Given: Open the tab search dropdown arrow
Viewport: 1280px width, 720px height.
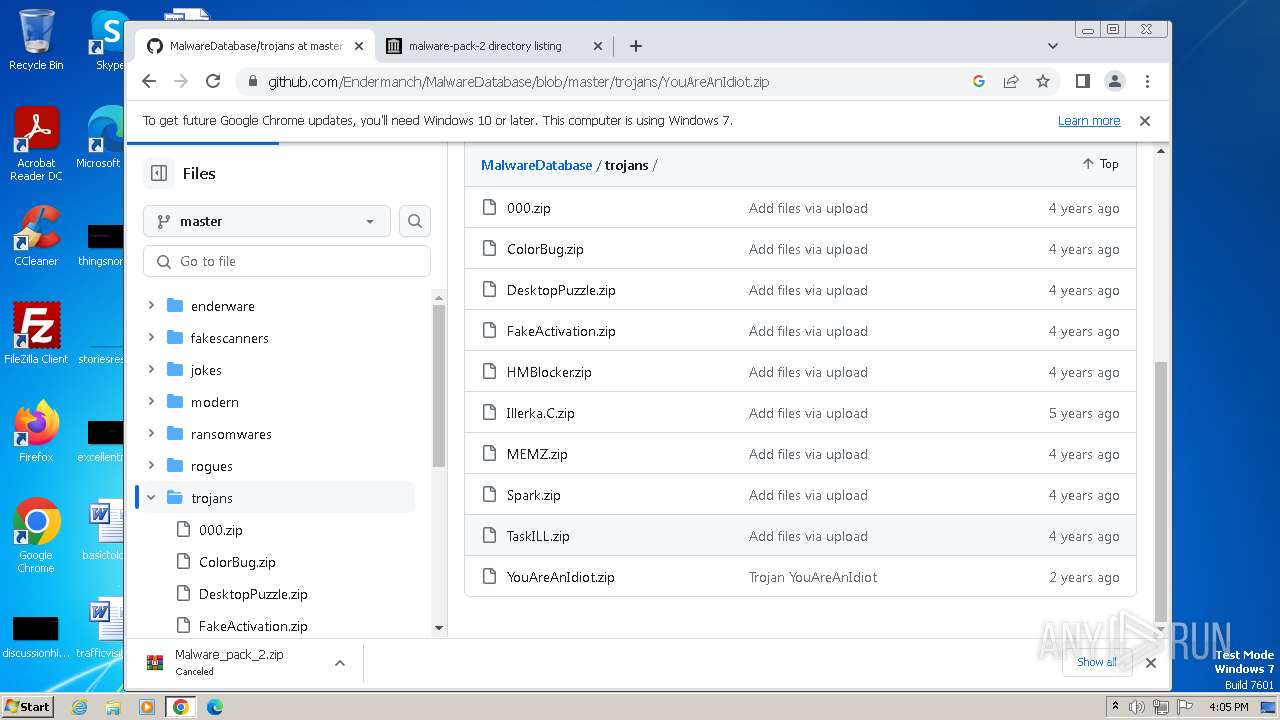Looking at the screenshot, I should (x=1052, y=46).
